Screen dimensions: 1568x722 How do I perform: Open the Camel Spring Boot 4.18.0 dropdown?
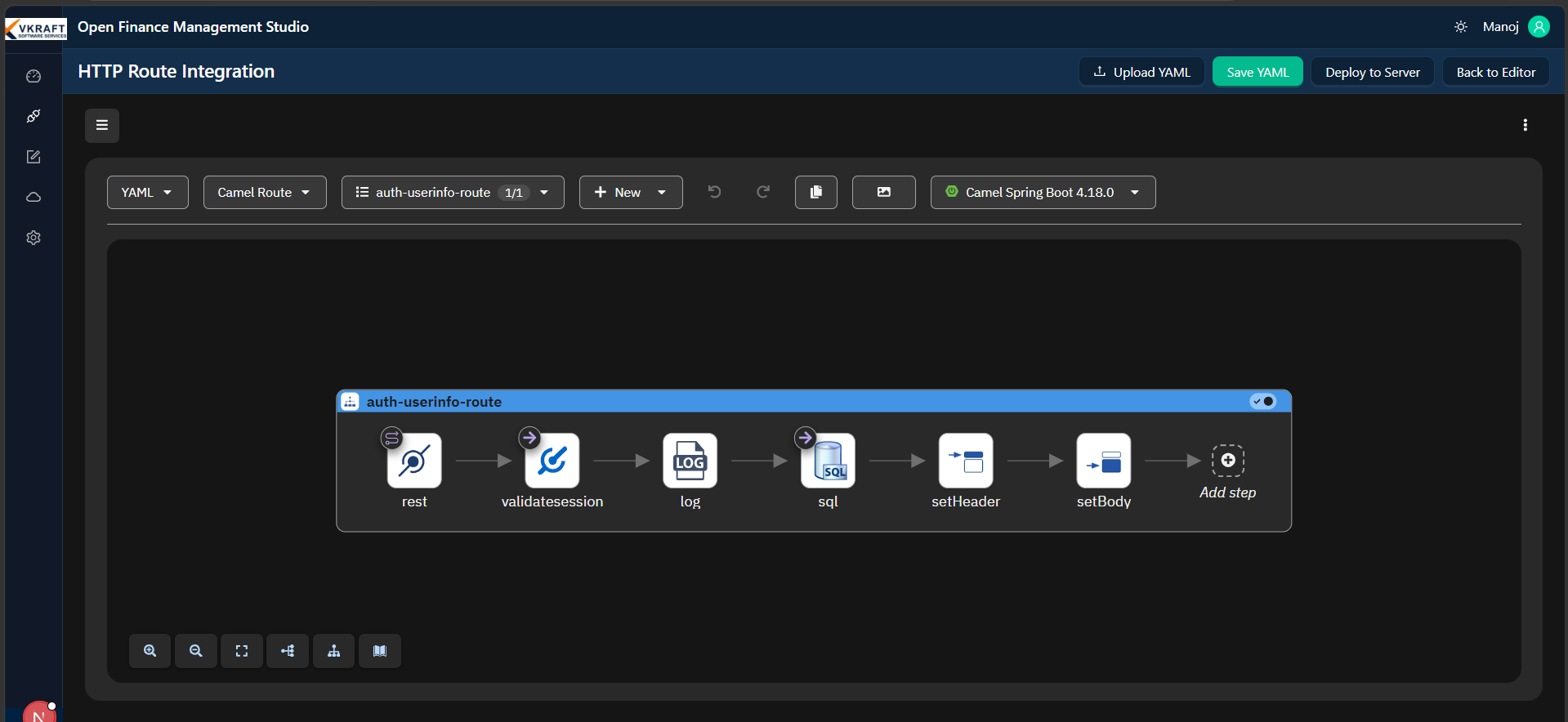point(1043,192)
